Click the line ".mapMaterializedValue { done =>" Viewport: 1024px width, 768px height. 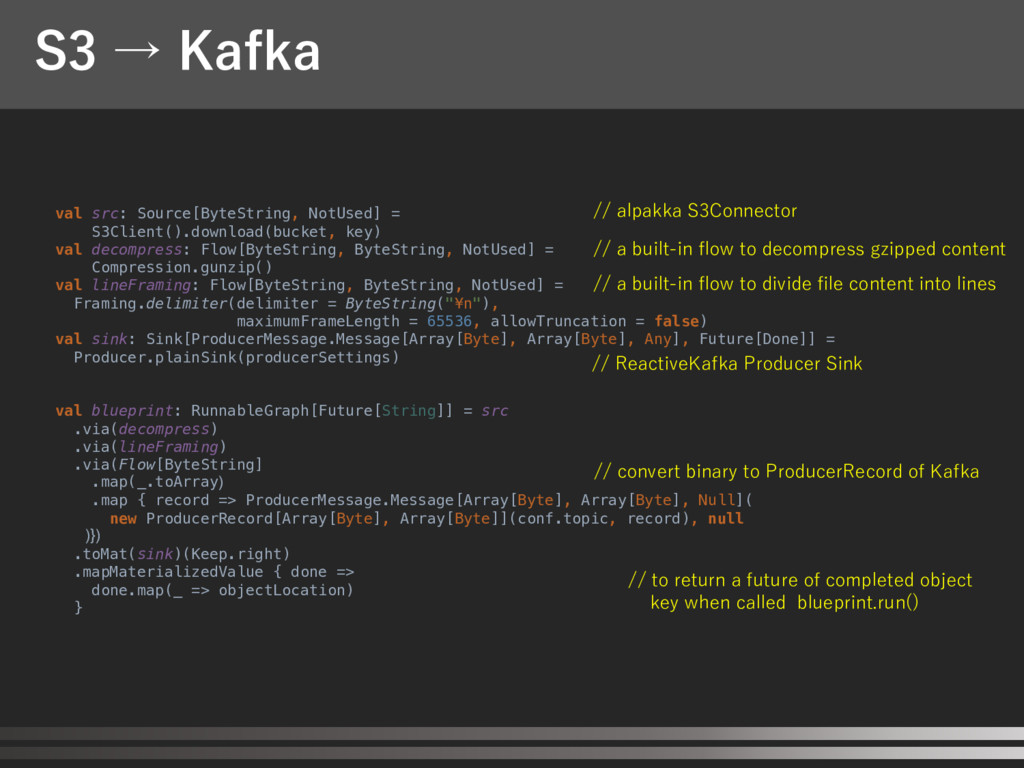(x=214, y=572)
